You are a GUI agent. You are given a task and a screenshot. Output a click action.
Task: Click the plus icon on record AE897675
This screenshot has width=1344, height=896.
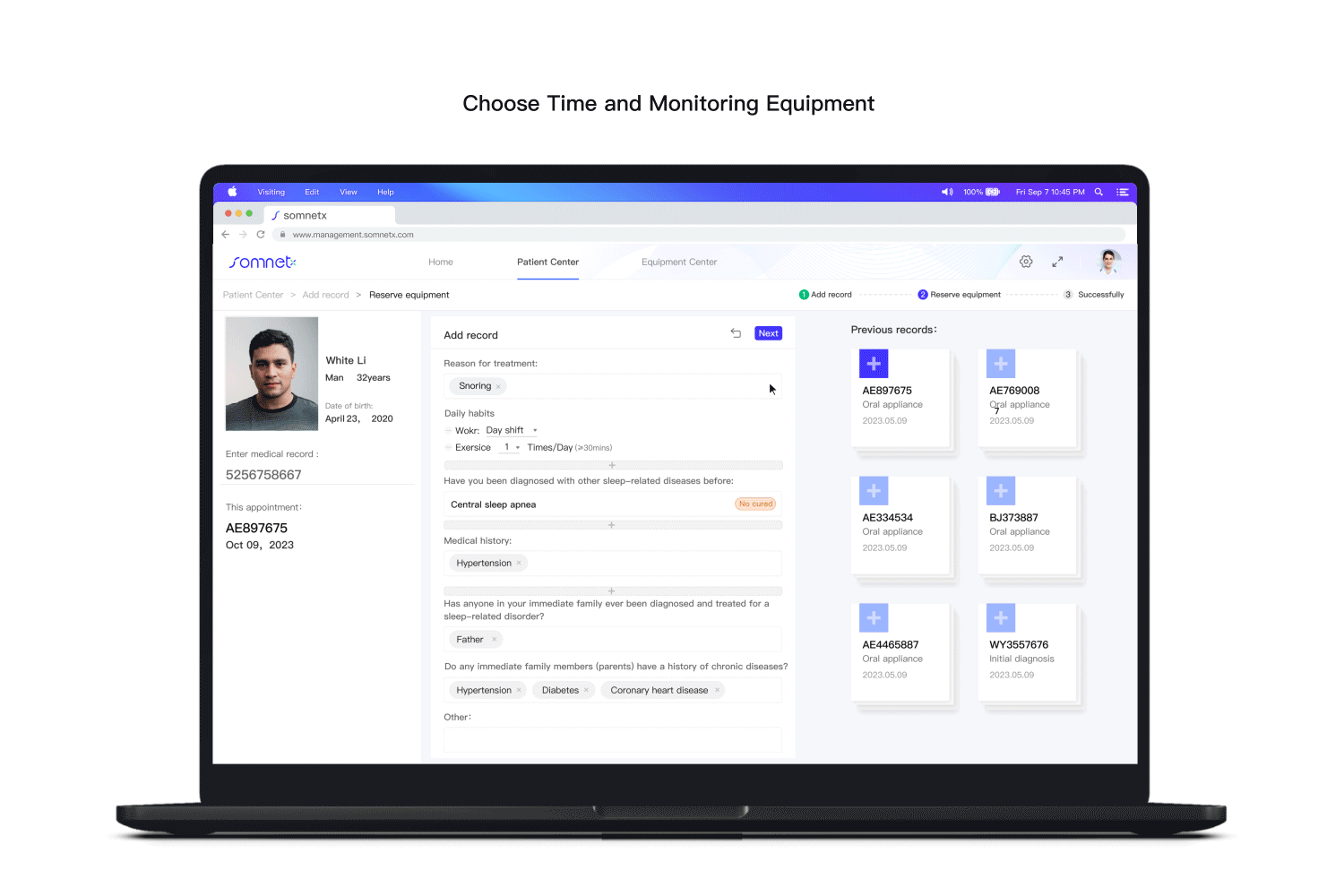click(x=874, y=364)
